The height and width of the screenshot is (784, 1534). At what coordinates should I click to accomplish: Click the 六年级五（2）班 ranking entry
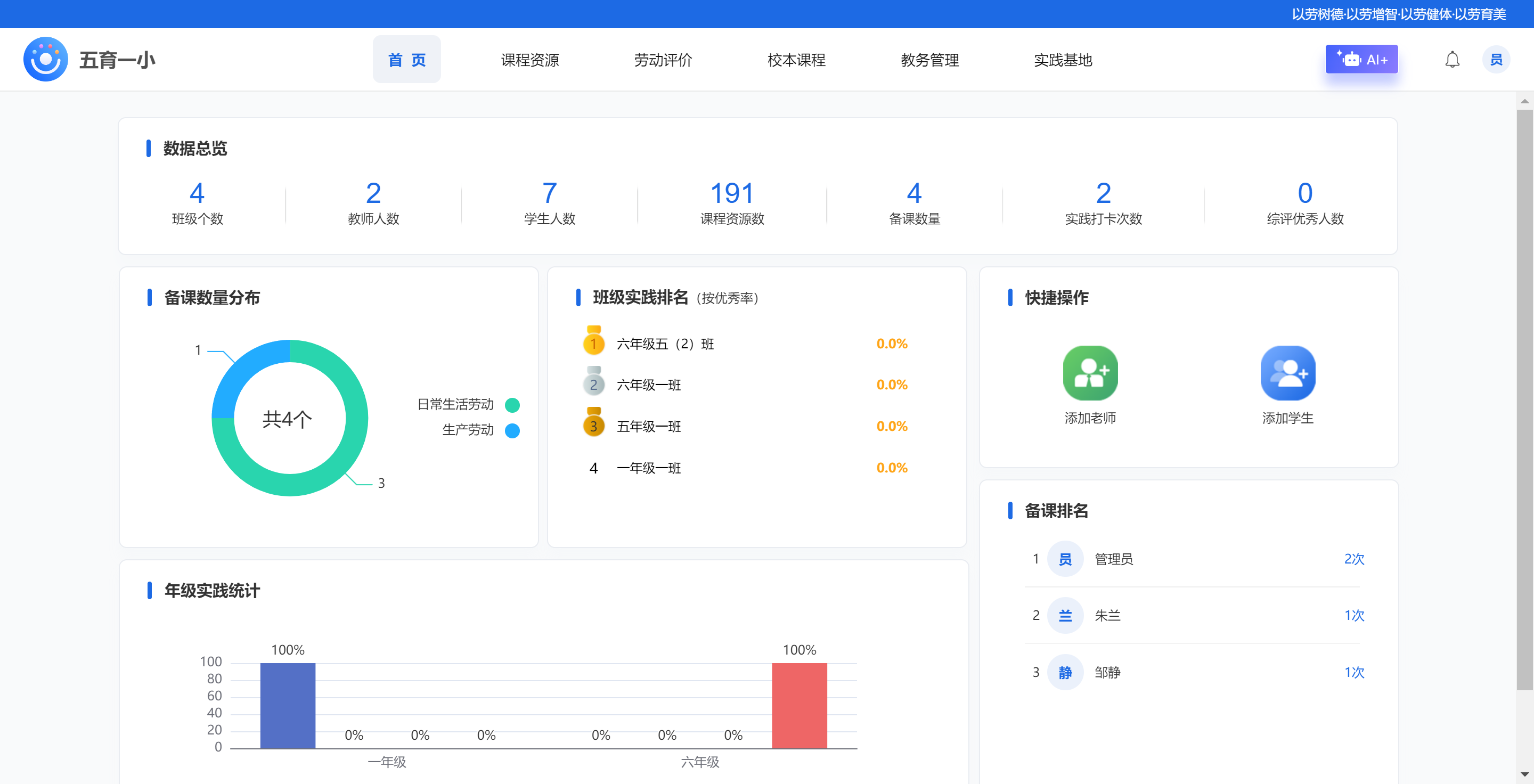(x=665, y=344)
